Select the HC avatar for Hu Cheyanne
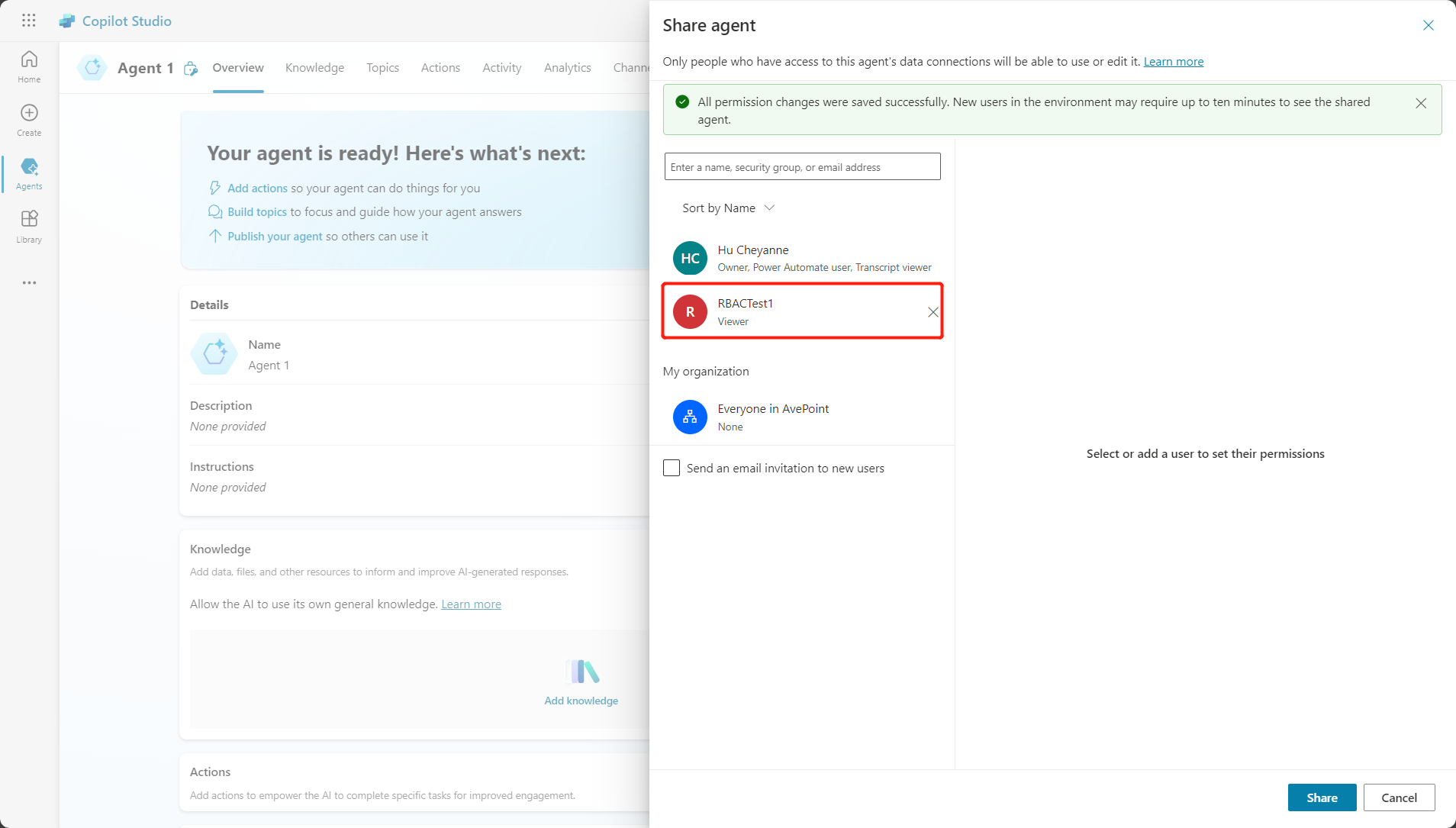This screenshot has width=1456, height=828. point(690,258)
